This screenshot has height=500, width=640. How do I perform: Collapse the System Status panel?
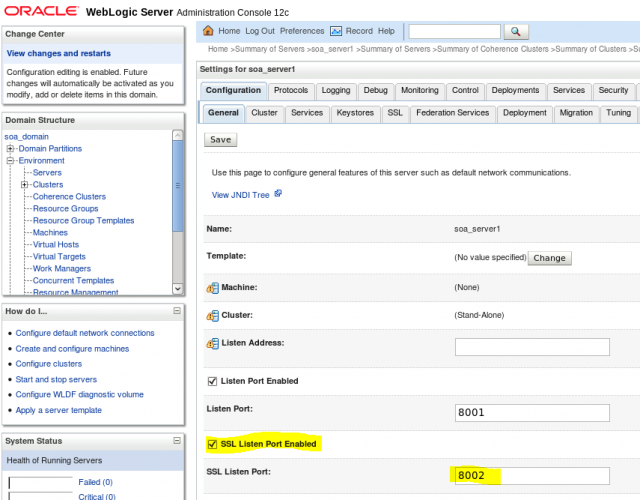click(x=177, y=440)
